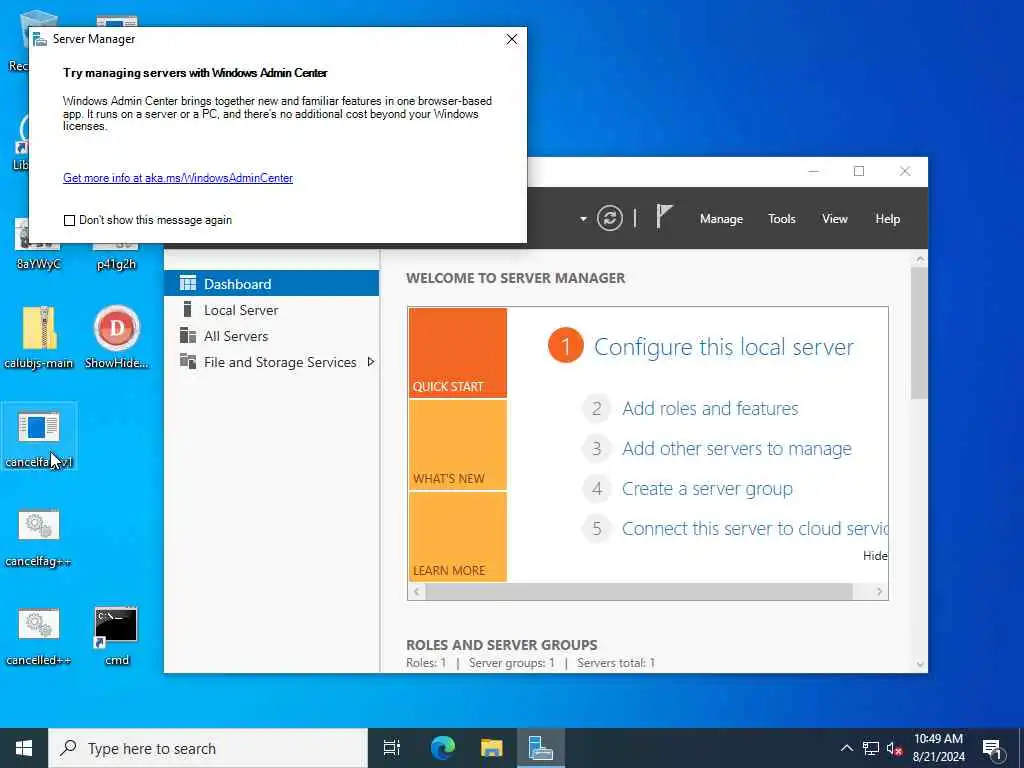Click the All Servers icon
The image size is (1024, 768).
[x=188, y=335]
